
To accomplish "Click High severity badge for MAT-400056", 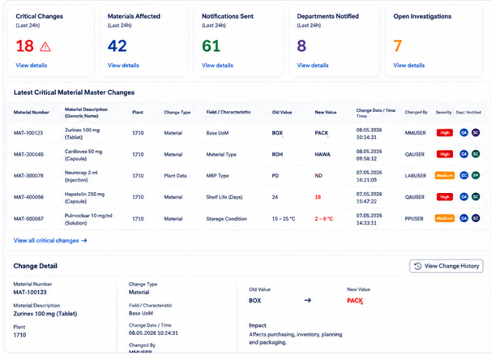I will point(445,197).
